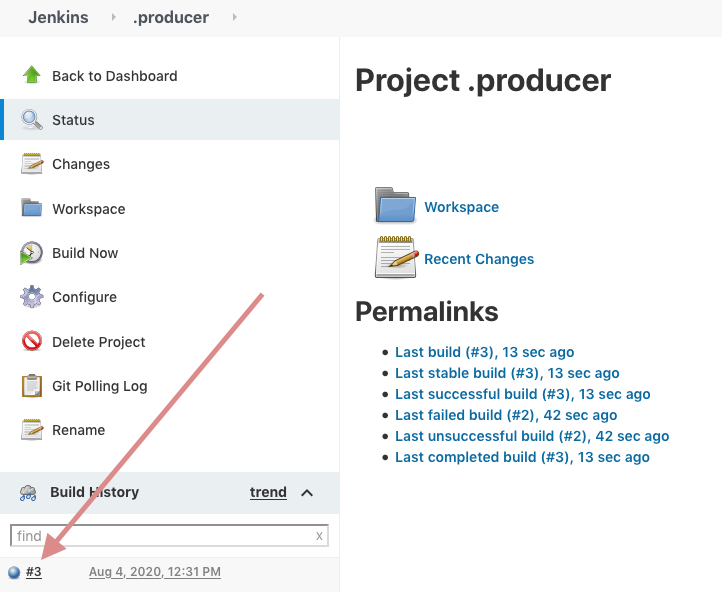The image size is (722, 592).
Task: Open Last unsuccessful build (#2) permalink
Action: point(532,436)
